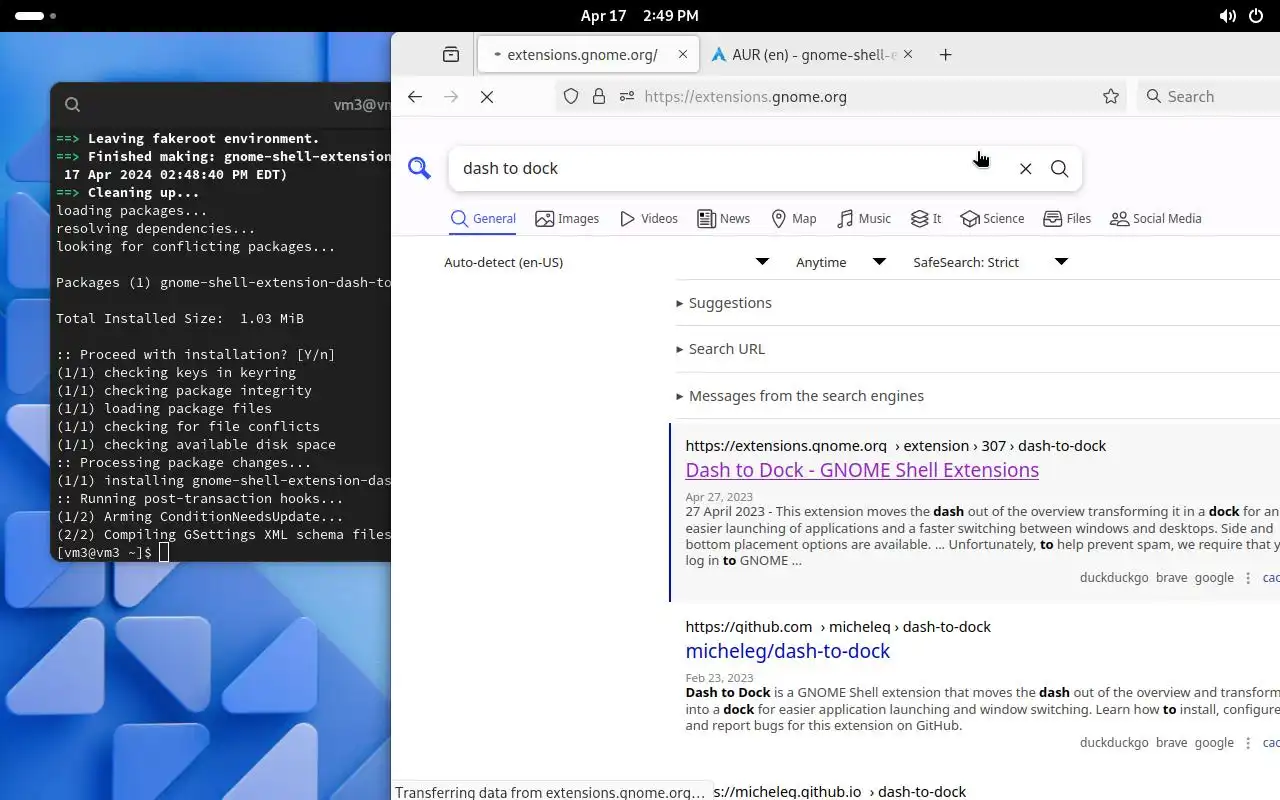
Task: Click the Apr 27, 2023 result date
Action: [x=719, y=497]
